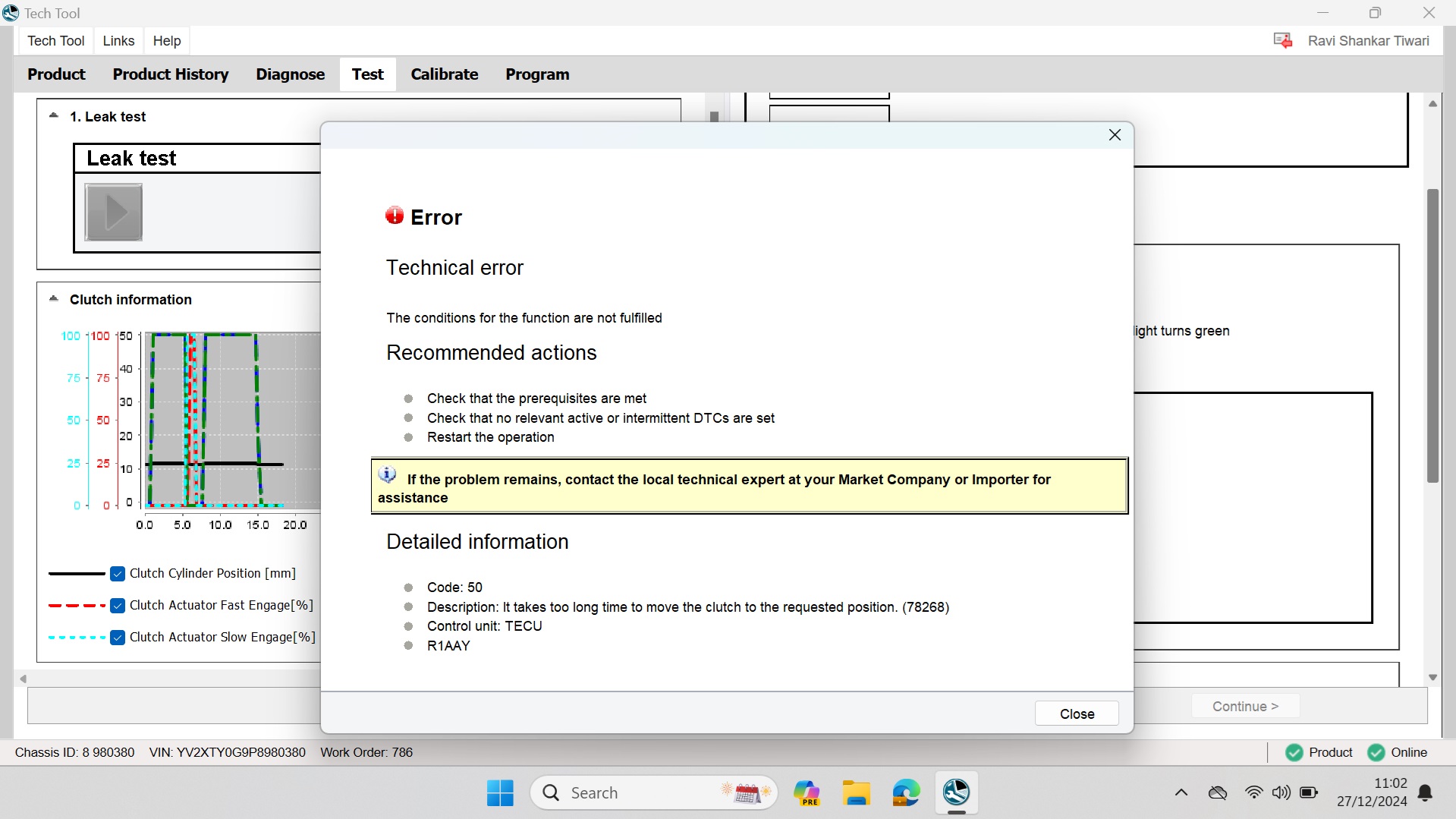Switch to the Diagnose tab
Image resolution: width=1456 pixels, height=819 pixels.
pyautogui.click(x=290, y=74)
